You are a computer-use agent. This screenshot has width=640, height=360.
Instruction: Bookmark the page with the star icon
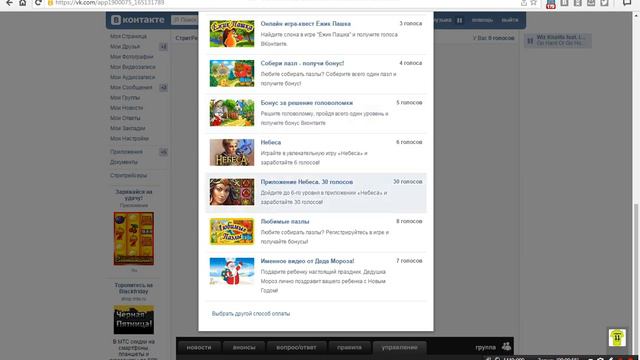click(533, 3)
